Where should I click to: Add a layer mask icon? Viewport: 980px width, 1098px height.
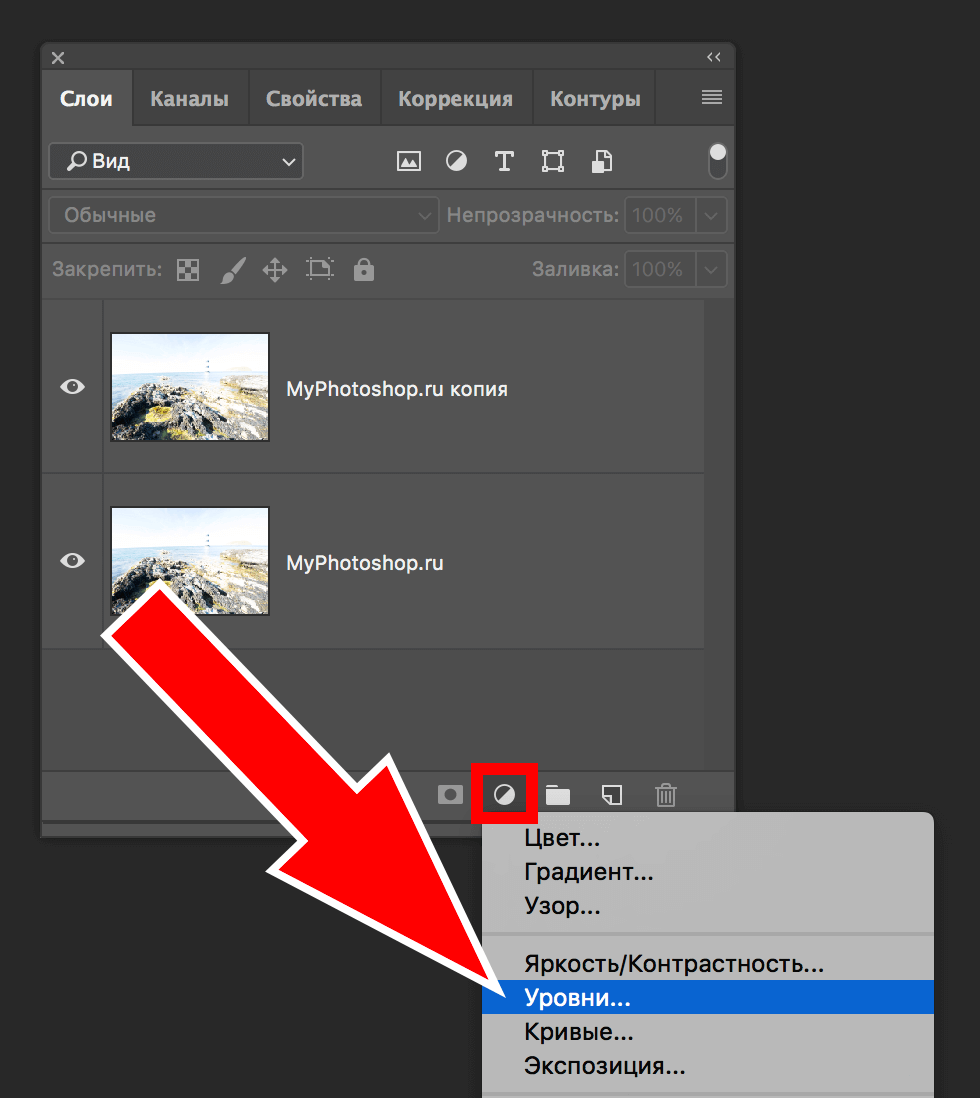click(x=451, y=795)
